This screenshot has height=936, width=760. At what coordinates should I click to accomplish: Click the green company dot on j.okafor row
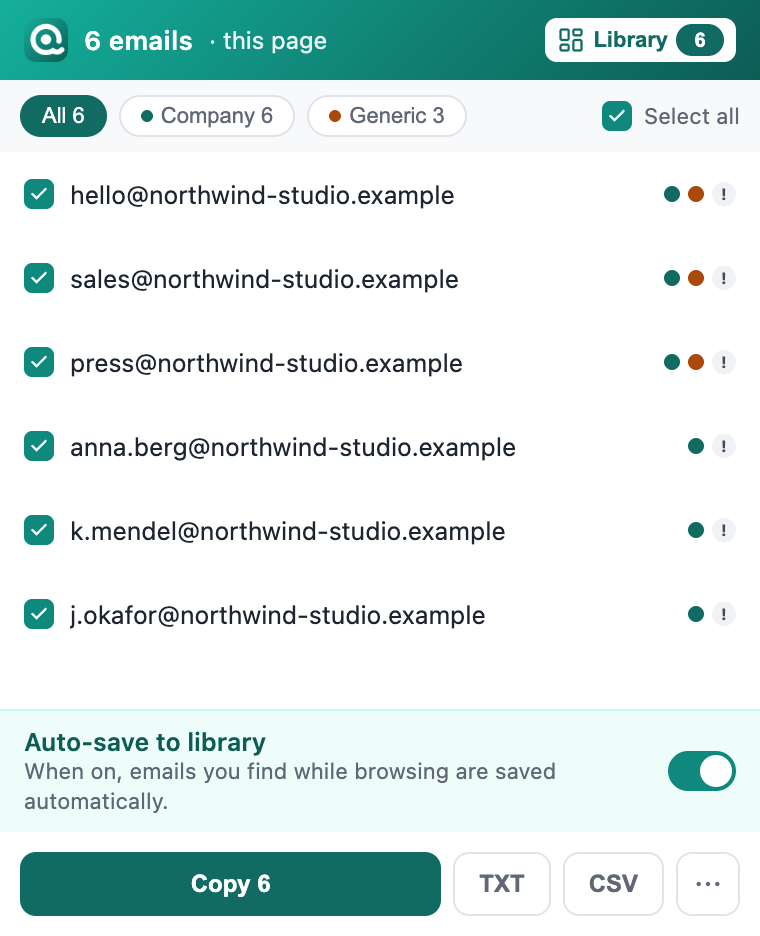pyautogui.click(x=696, y=614)
